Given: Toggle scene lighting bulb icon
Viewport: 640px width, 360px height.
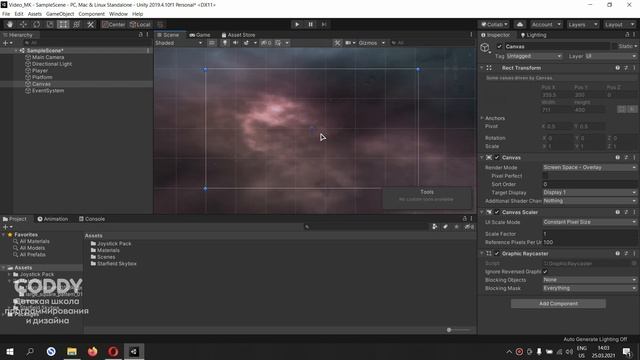Looking at the screenshot, I should [225, 43].
